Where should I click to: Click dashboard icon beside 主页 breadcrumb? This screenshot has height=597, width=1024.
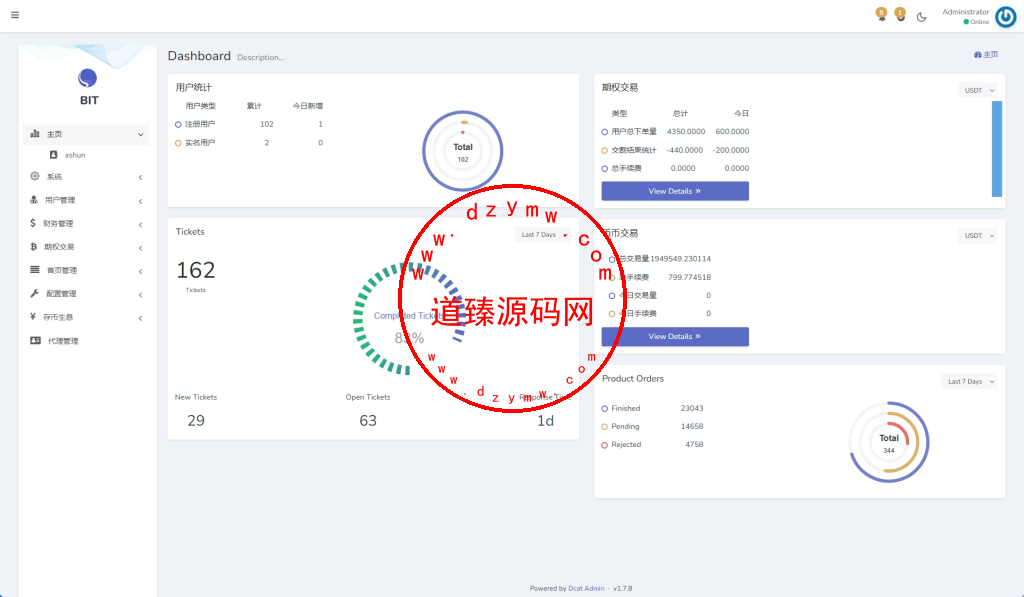coord(978,55)
